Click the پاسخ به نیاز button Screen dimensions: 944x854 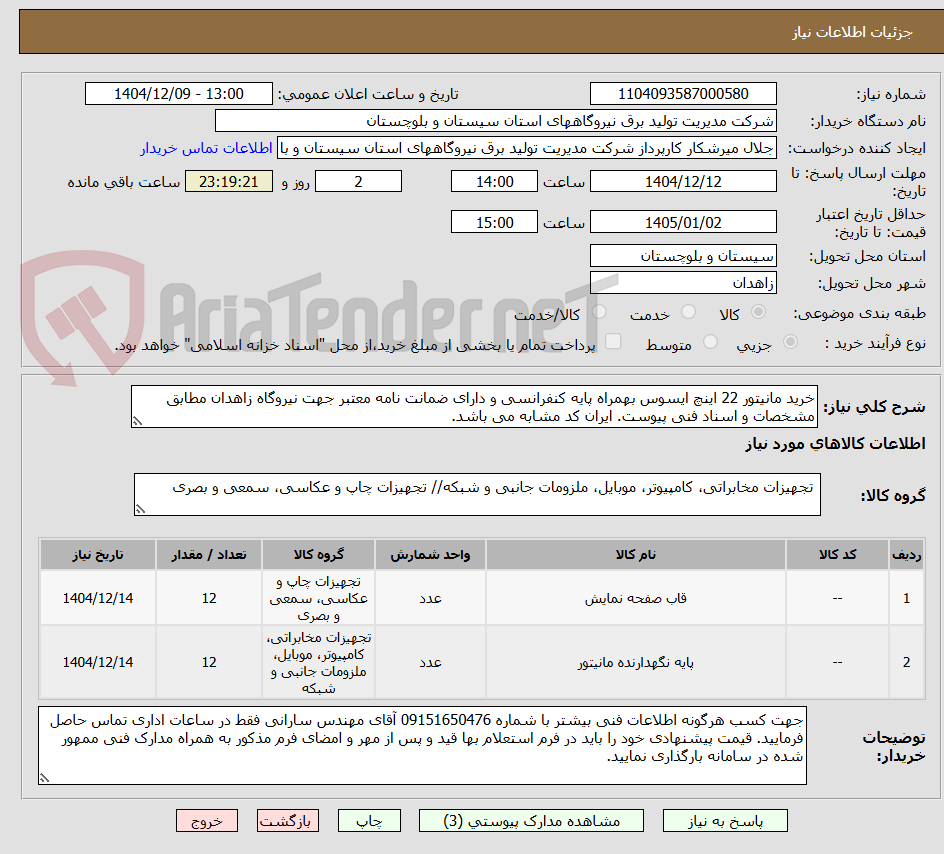click(x=725, y=821)
